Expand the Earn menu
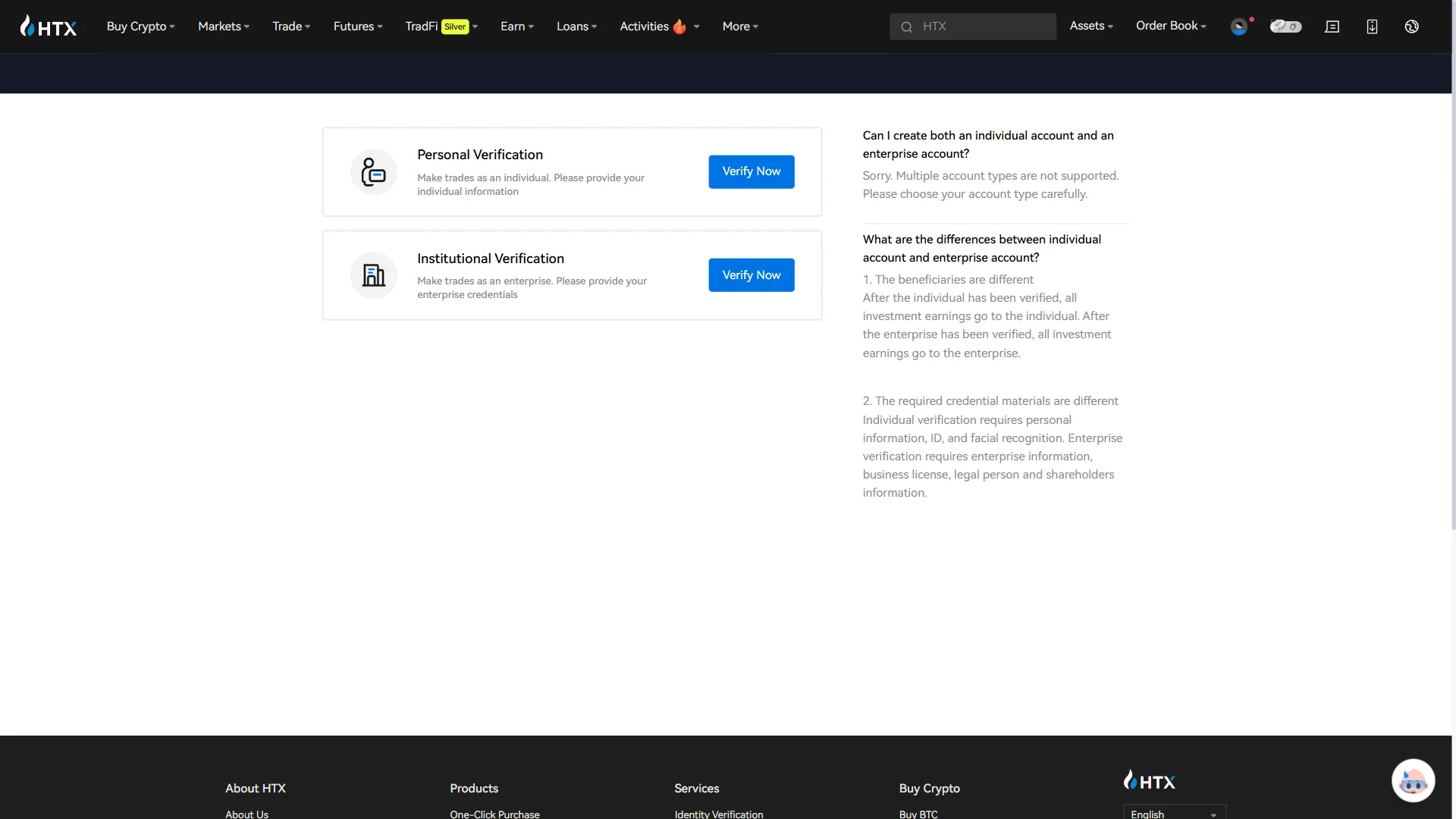Screen dimensions: 1456x819 [517, 27]
